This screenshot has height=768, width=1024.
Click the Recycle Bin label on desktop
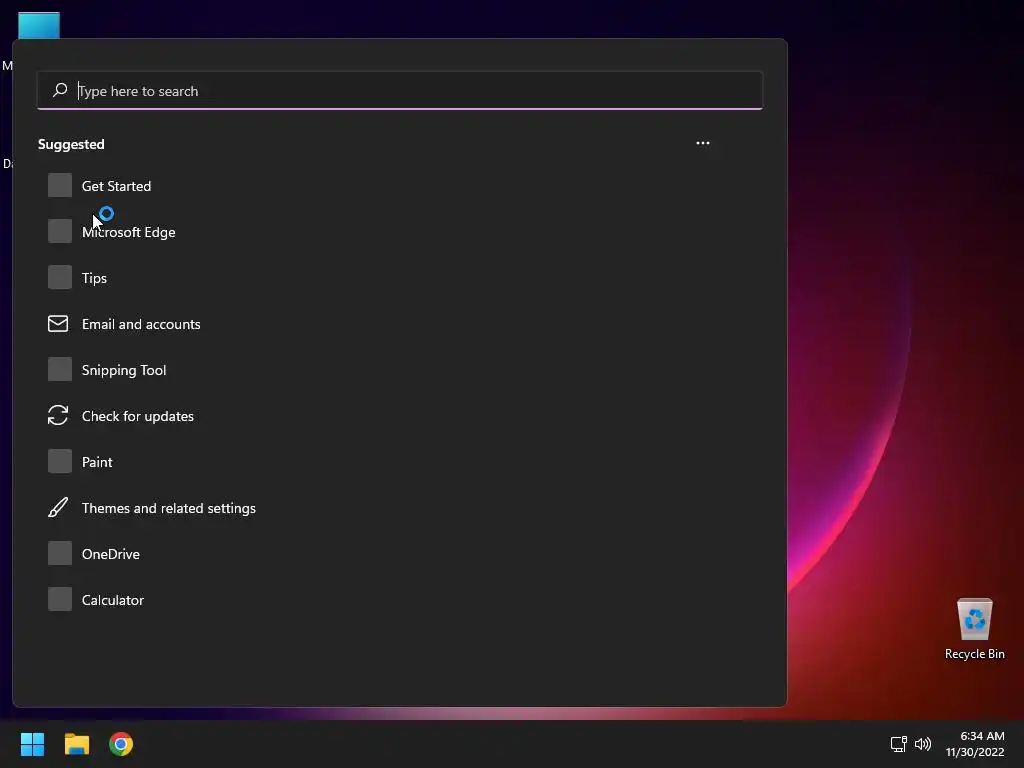tap(974, 654)
